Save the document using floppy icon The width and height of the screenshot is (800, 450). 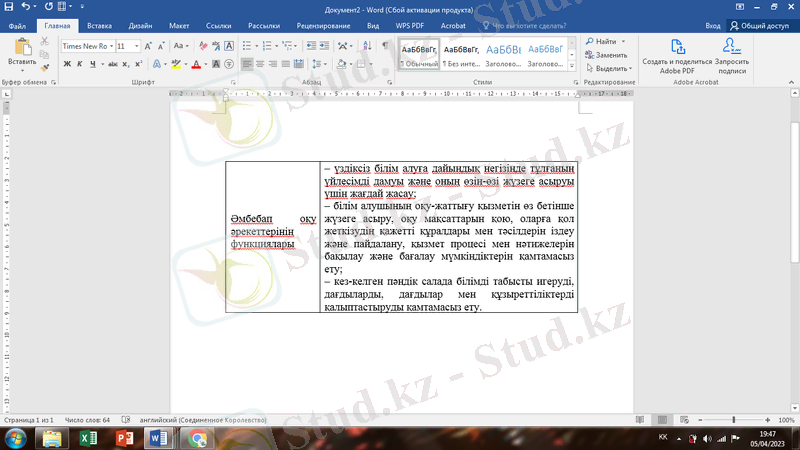[8, 6]
